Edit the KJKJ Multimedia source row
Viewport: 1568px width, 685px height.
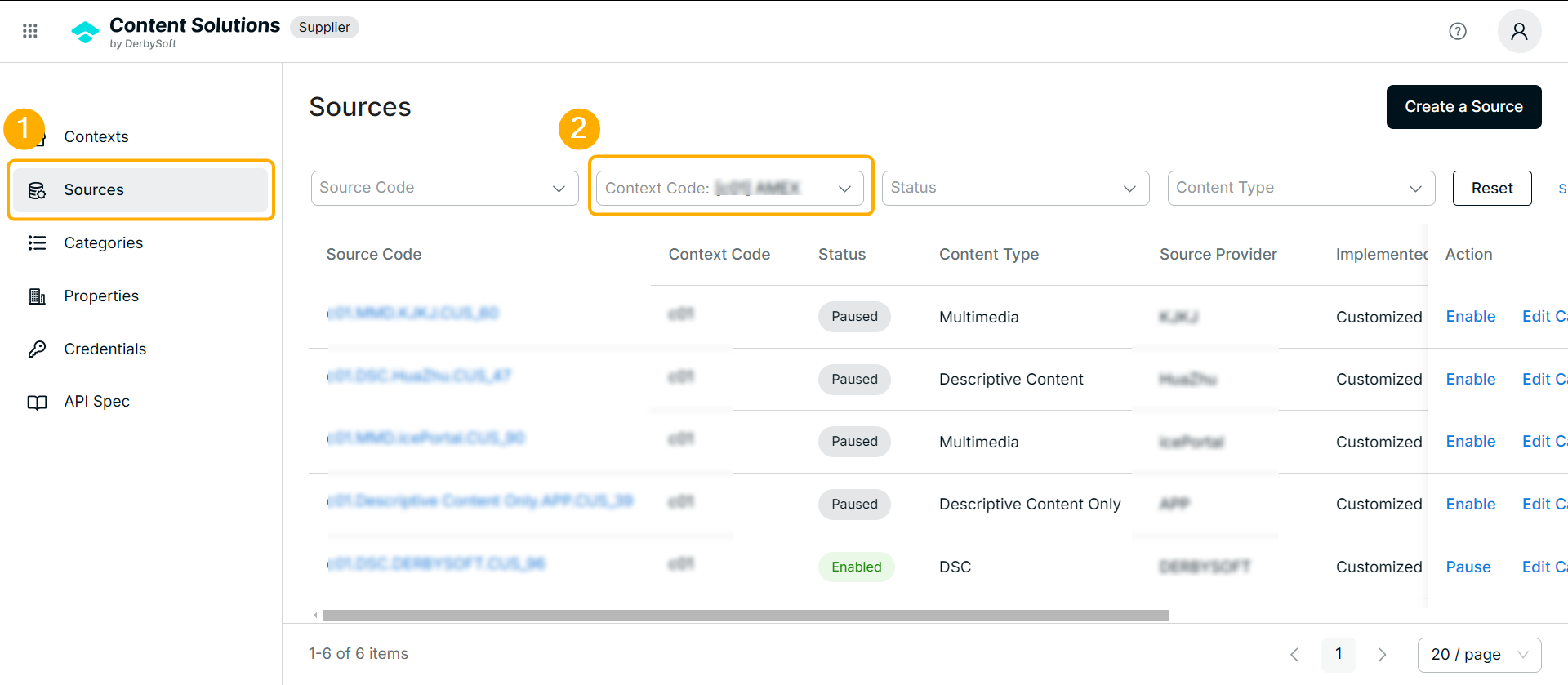1544,316
